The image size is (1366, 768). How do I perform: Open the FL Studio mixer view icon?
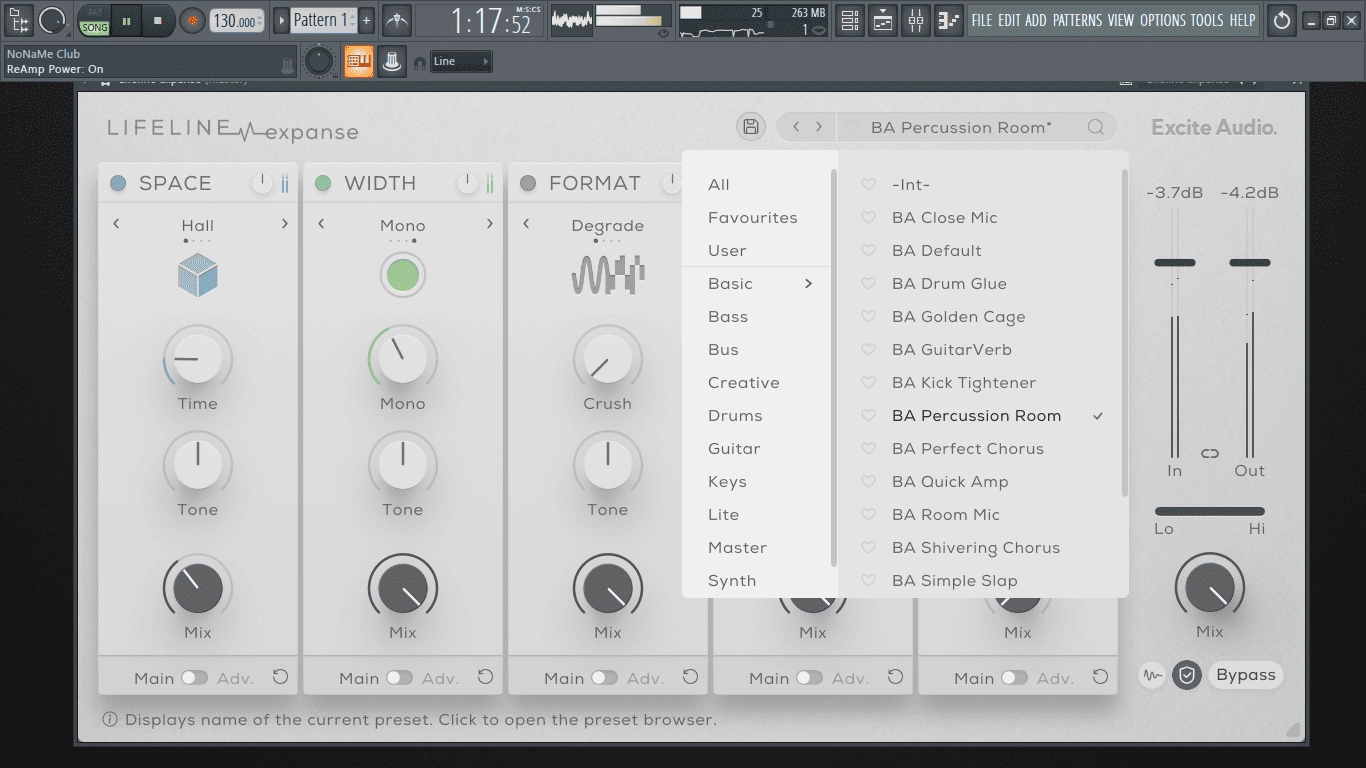pos(916,19)
